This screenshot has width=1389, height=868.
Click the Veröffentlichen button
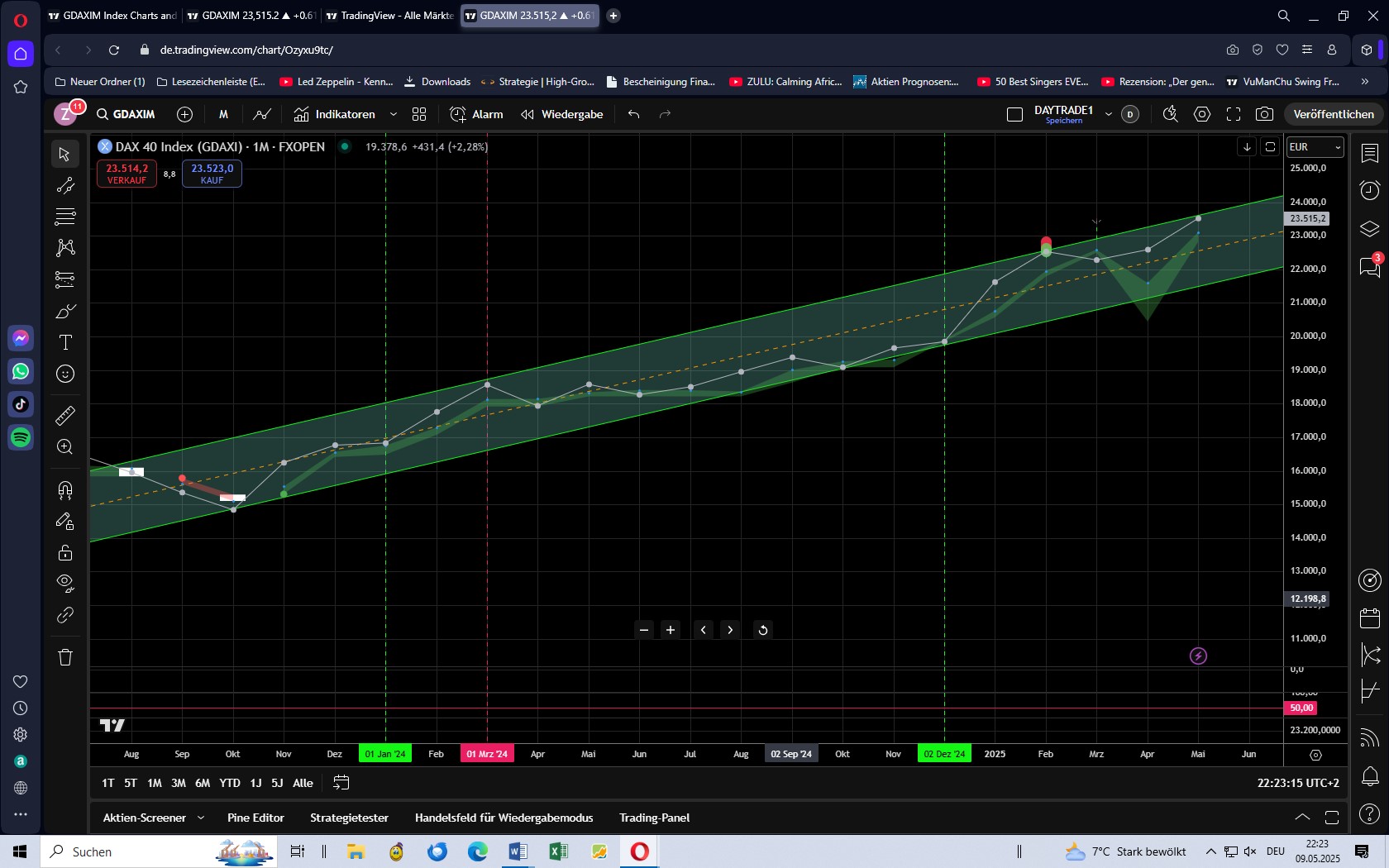click(x=1333, y=114)
